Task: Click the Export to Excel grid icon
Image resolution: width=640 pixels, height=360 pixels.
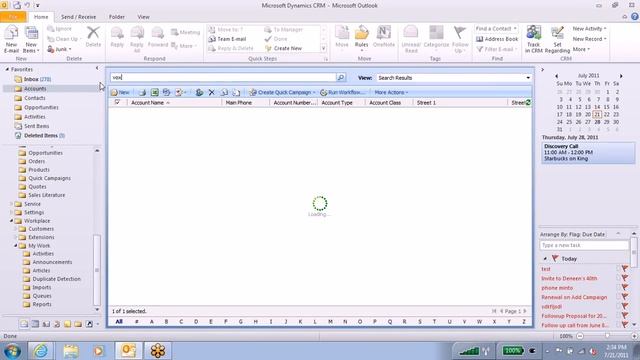Action: click(154, 92)
